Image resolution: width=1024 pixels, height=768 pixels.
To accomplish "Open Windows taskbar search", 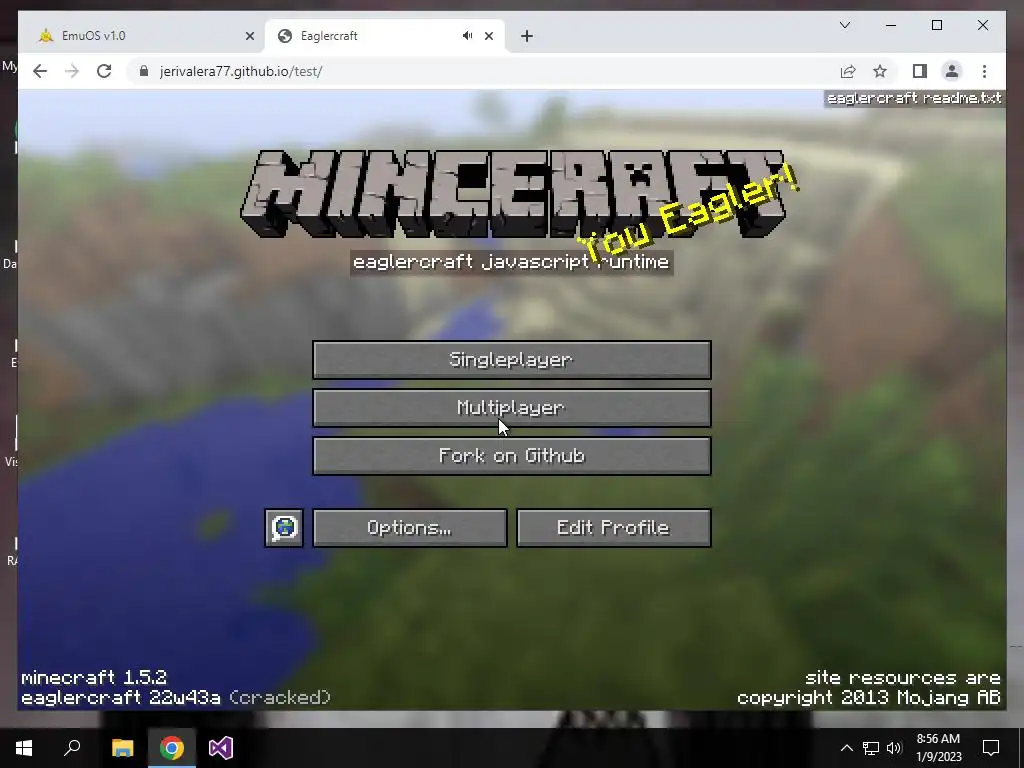I will (72, 748).
